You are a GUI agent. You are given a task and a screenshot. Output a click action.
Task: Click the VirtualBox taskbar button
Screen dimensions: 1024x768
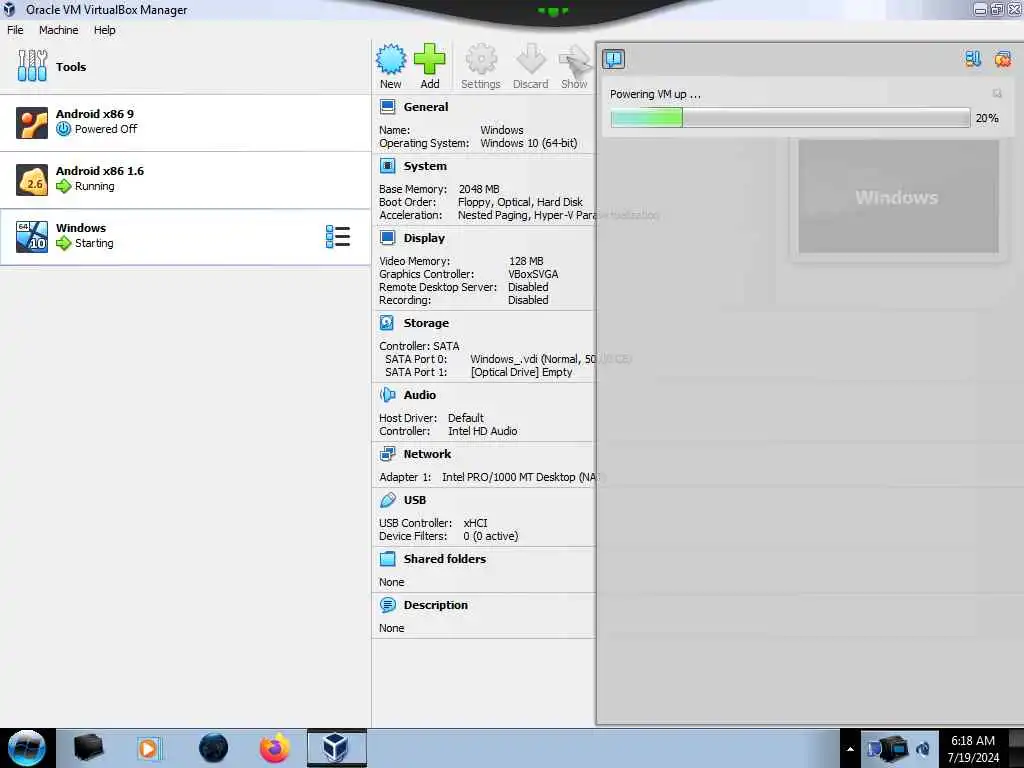[336, 748]
